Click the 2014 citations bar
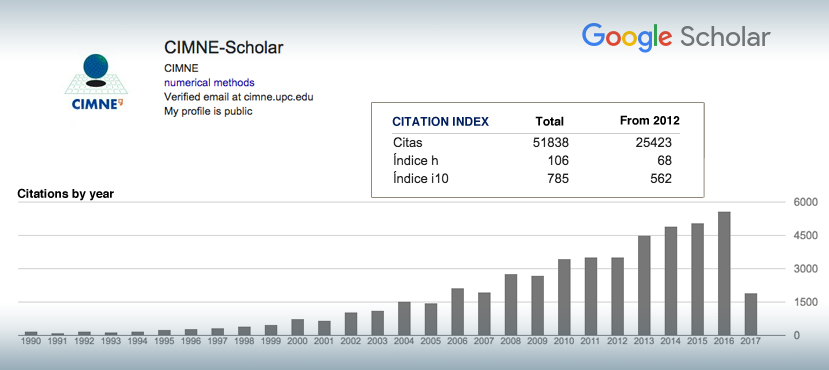This screenshot has width=829, height=370. click(671, 281)
